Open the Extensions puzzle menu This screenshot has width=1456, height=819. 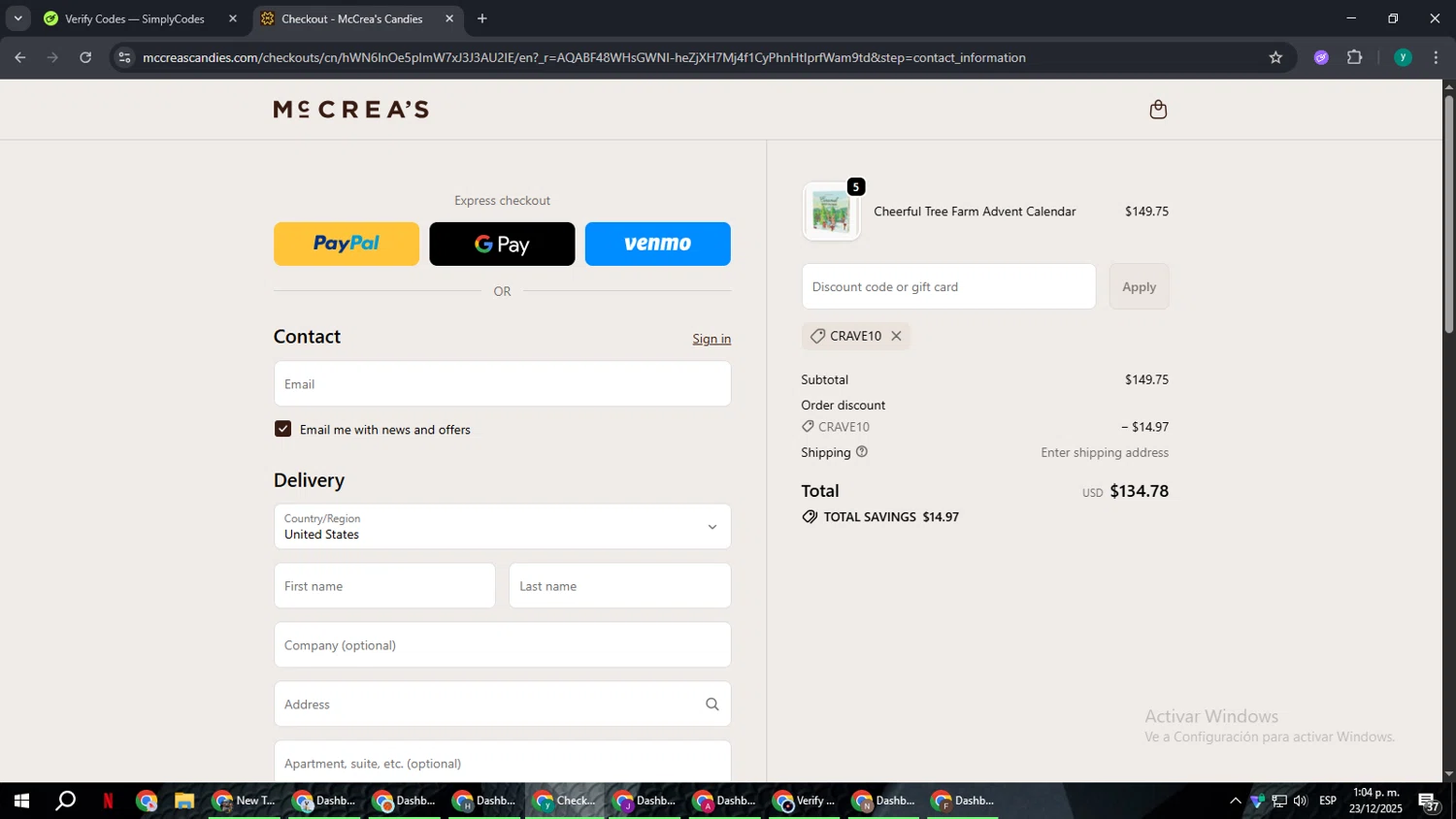1355,57
